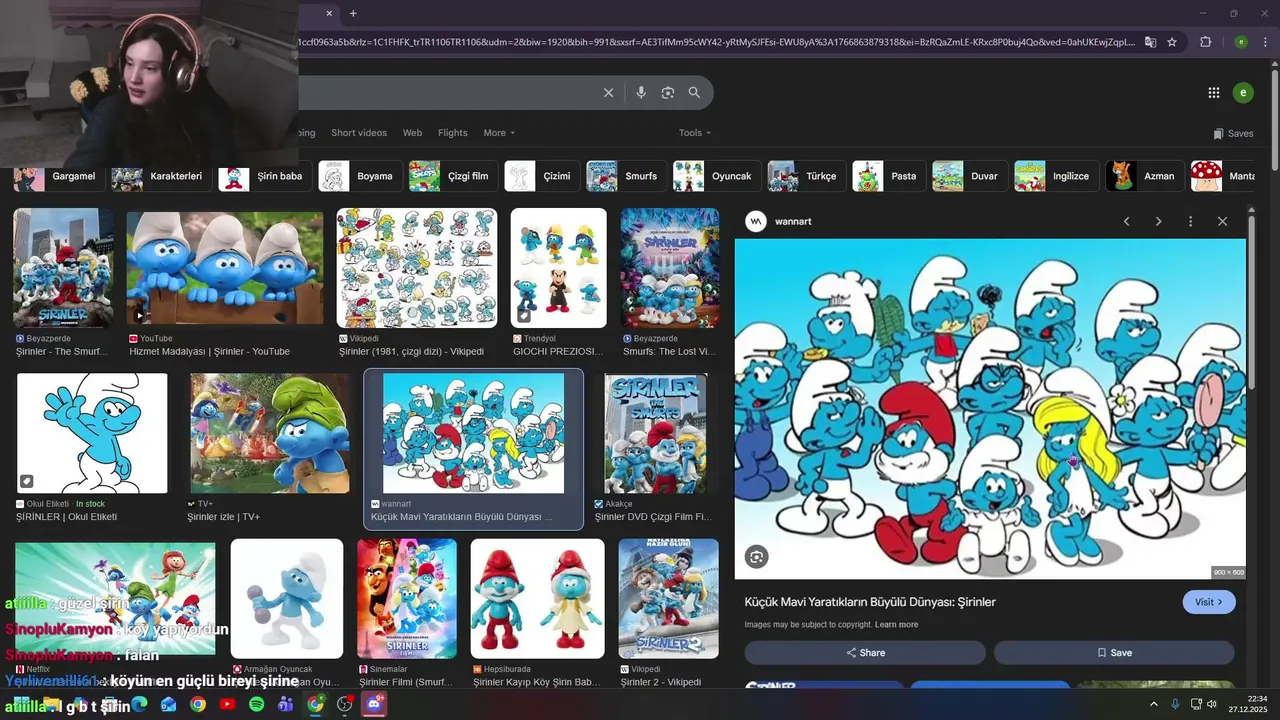
Task: Open wannart source logo
Action: 756,221
